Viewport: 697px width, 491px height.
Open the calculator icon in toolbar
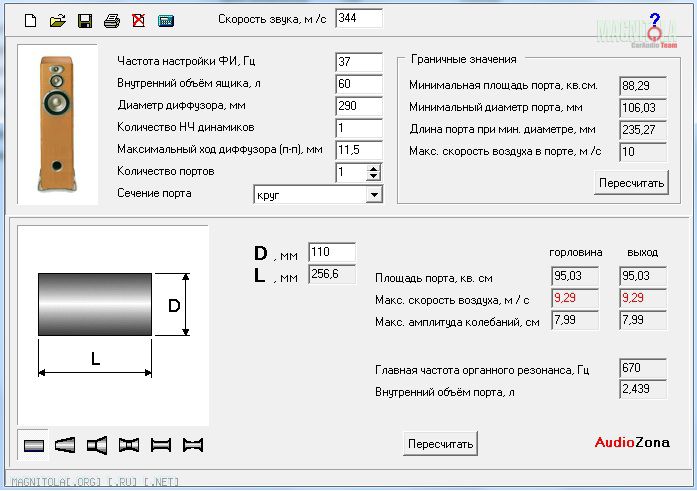click(x=166, y=20)
